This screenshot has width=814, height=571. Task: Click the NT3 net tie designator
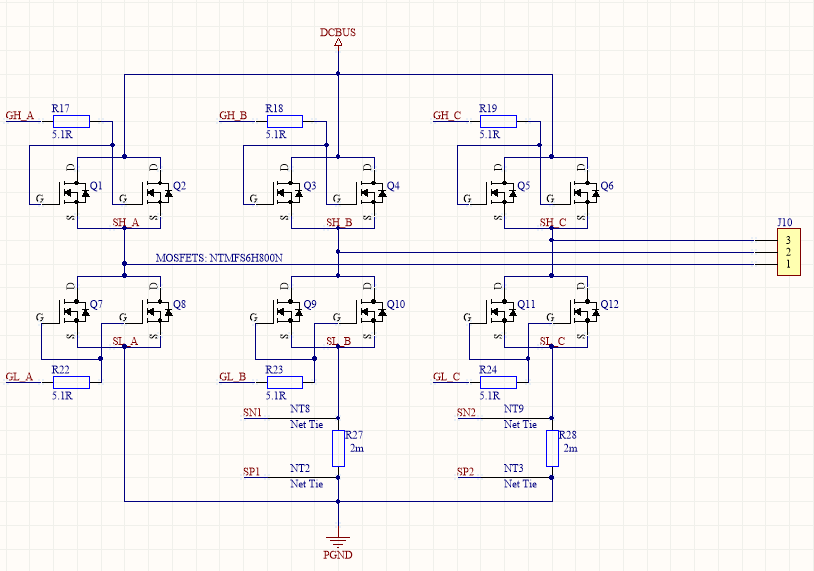point(514,468)
